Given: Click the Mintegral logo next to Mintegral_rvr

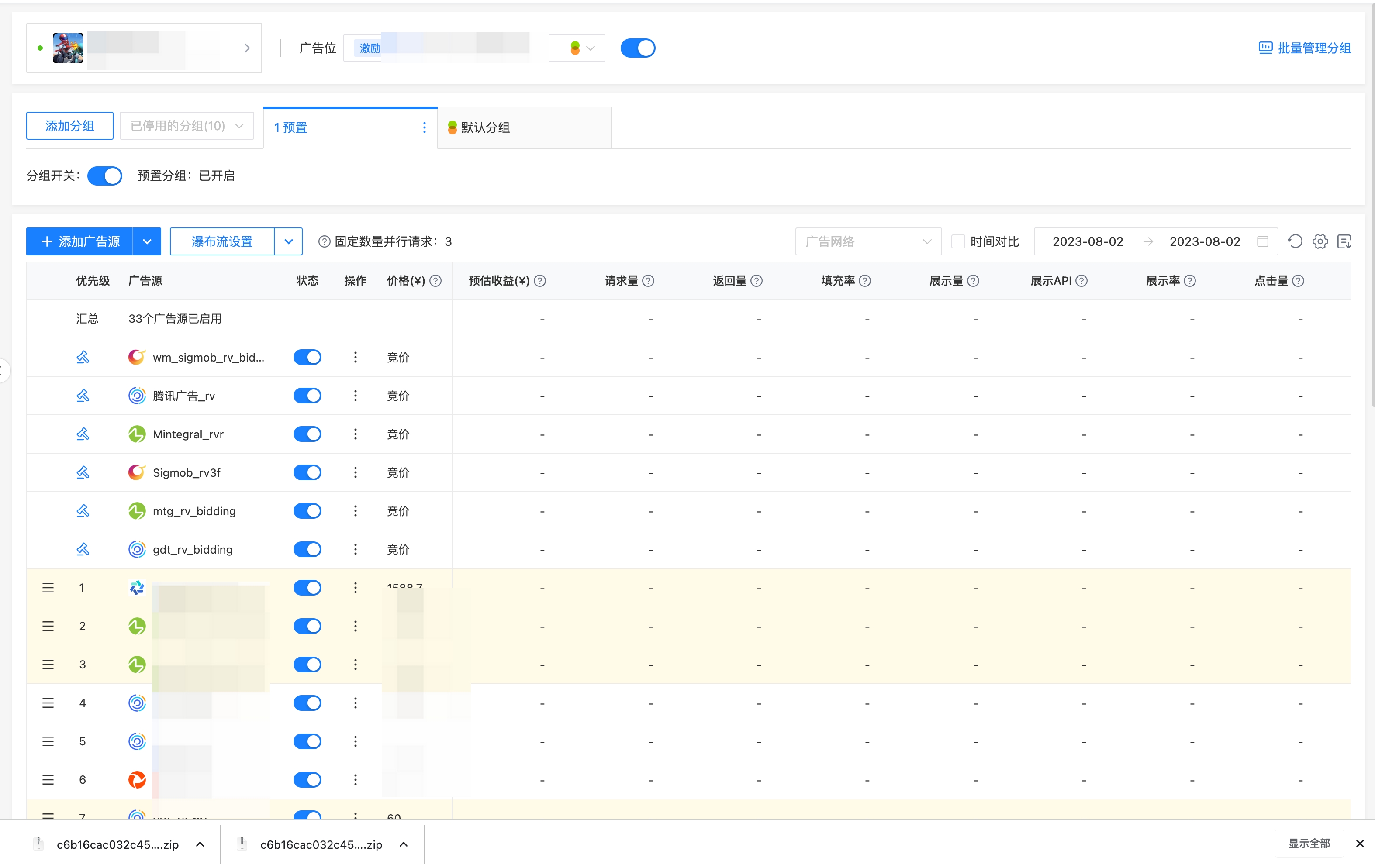Looking at the screenshot, I should click(137, 434).
